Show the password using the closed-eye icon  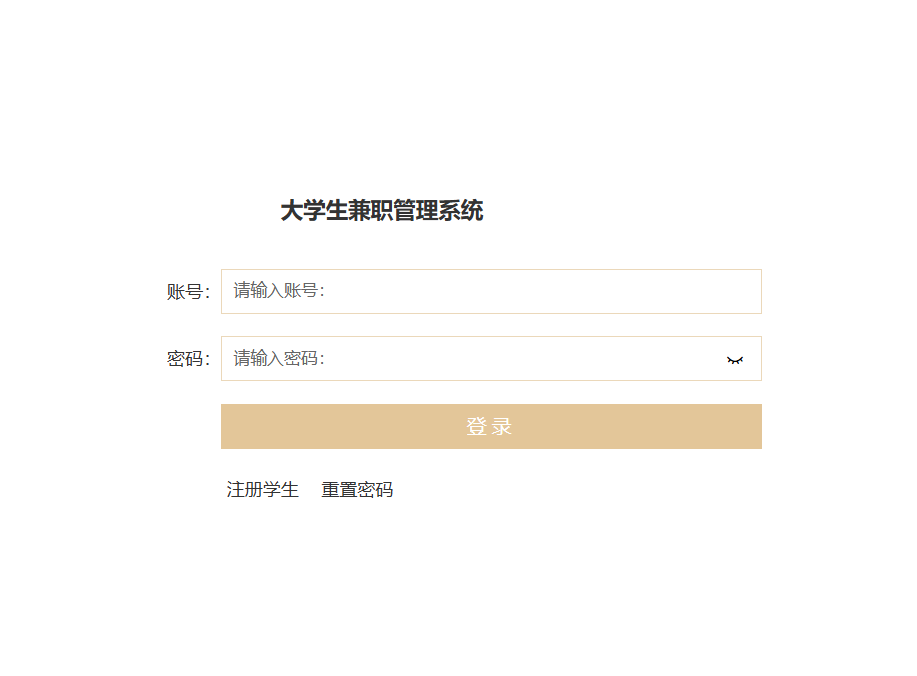[x=735, y=360]
